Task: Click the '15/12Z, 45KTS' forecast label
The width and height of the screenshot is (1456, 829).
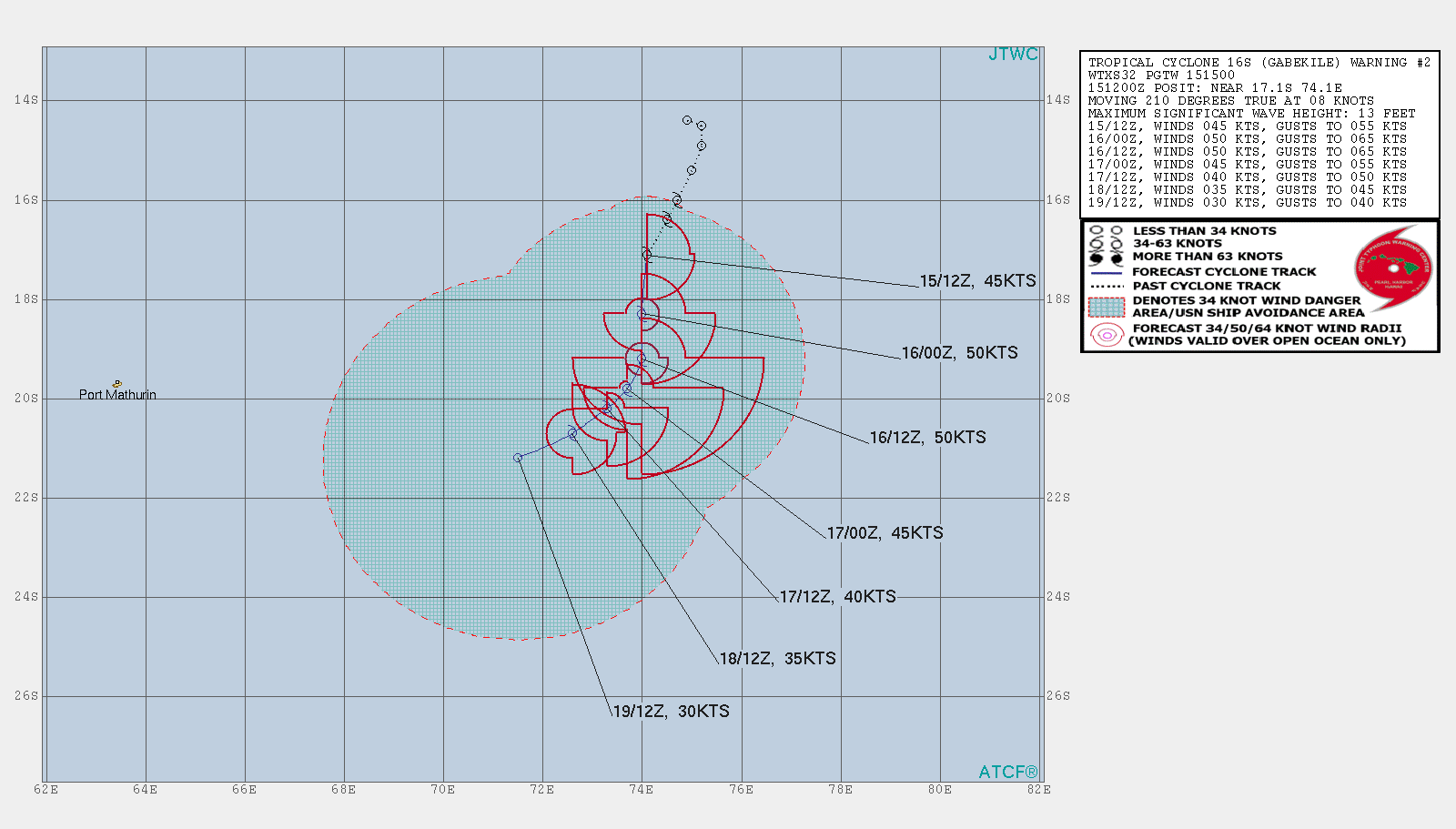Action: pos(977,281)
